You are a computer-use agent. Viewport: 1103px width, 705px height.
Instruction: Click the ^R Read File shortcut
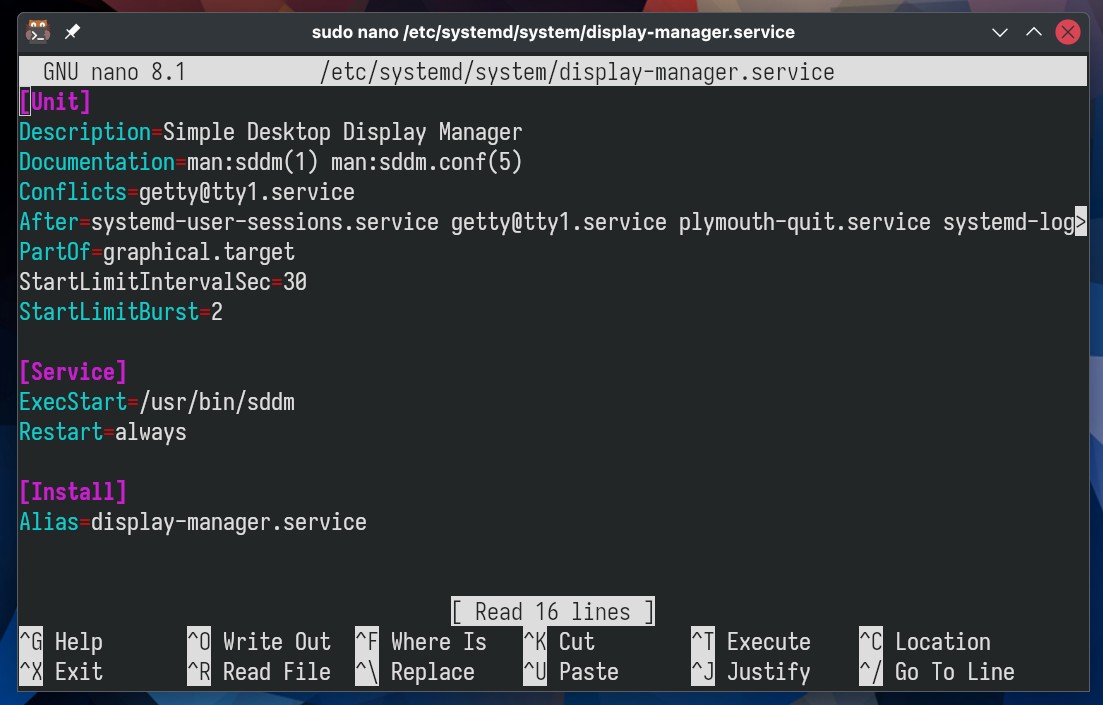259,672
